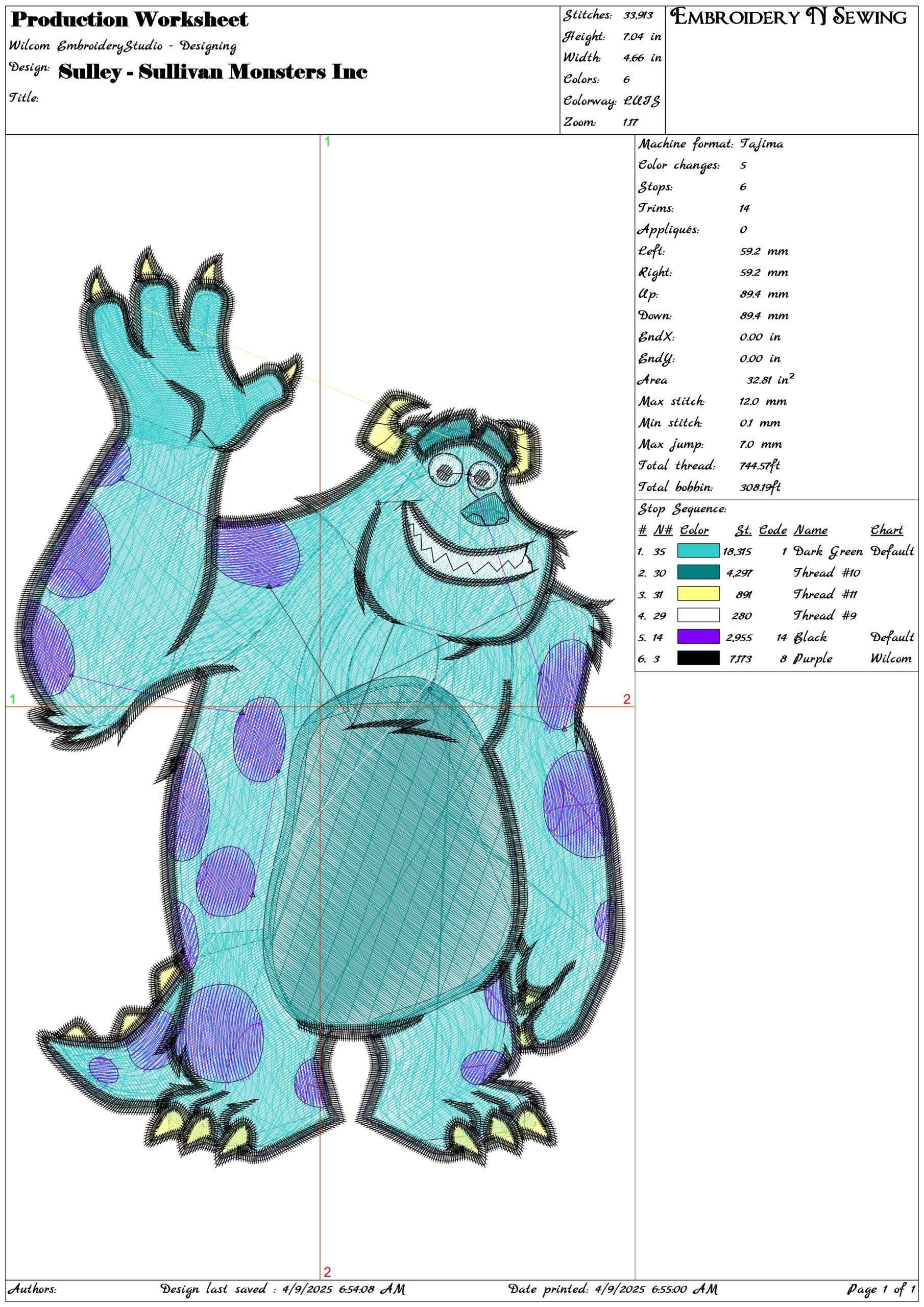
Task: Click the Trims value '14'
Action: click(x=745, y=208)
